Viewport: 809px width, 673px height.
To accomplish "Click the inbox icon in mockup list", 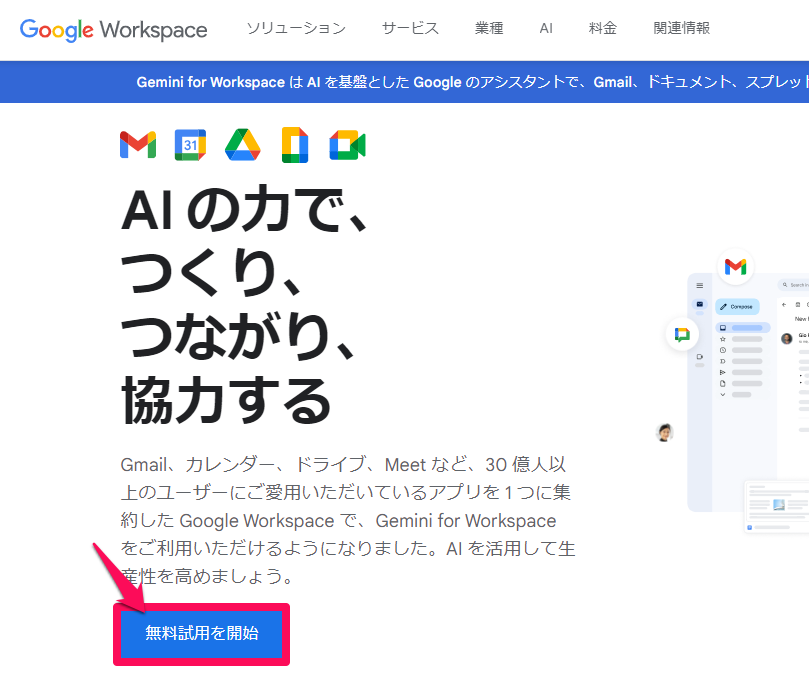I will click(723, 328).
